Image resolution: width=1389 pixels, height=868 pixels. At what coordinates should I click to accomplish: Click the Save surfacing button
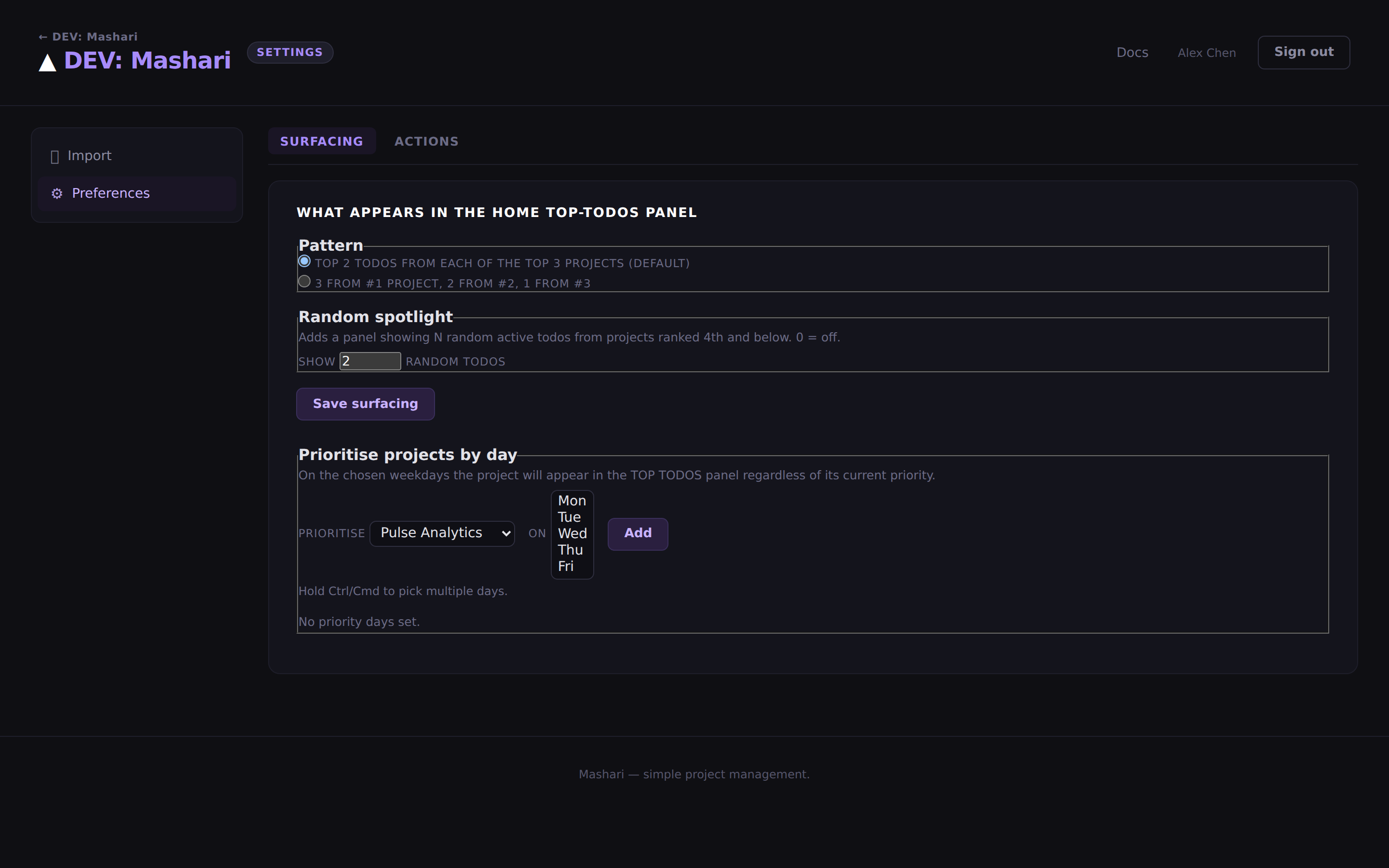point(365,404)
